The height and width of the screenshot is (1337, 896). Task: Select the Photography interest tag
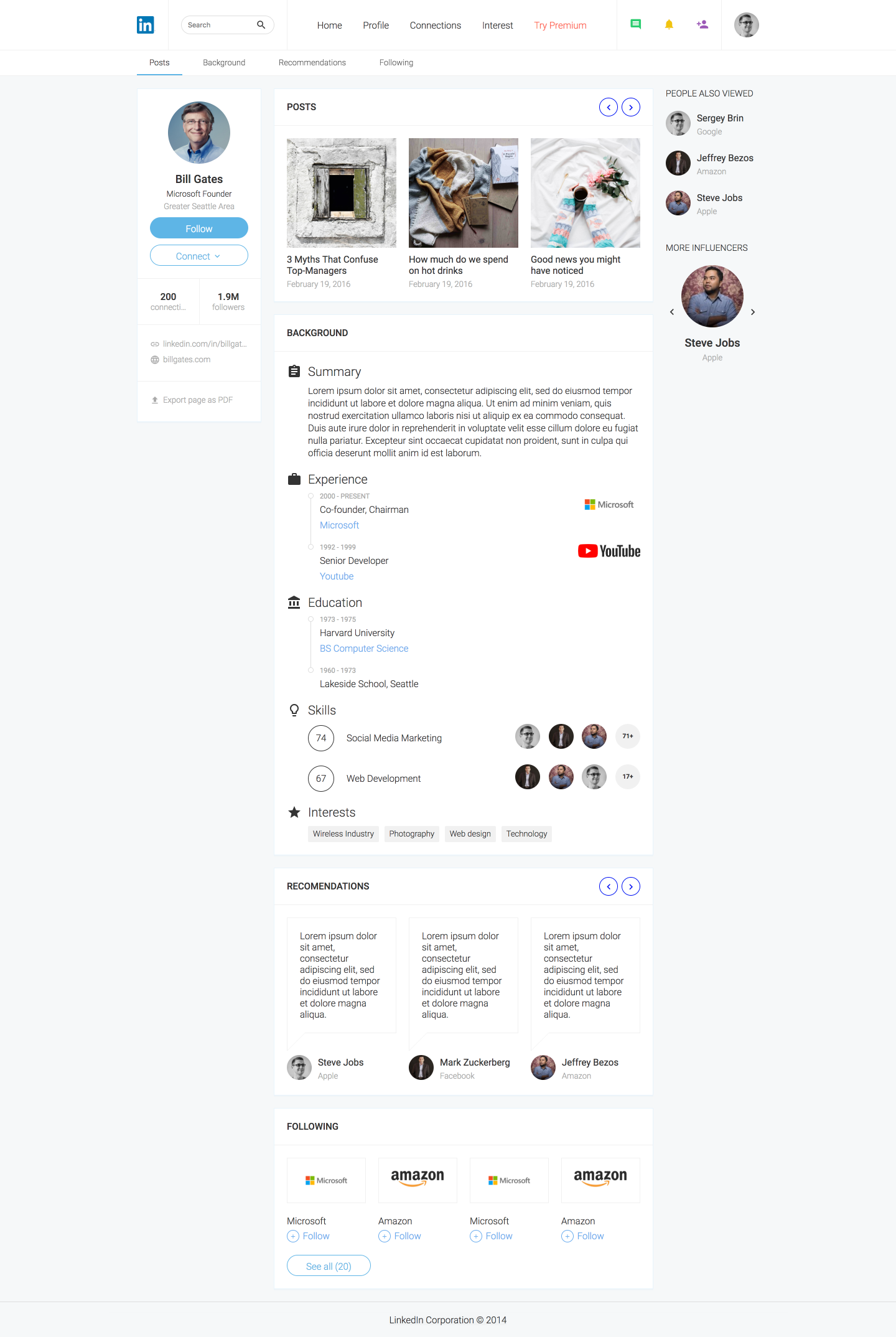[412, 834]
